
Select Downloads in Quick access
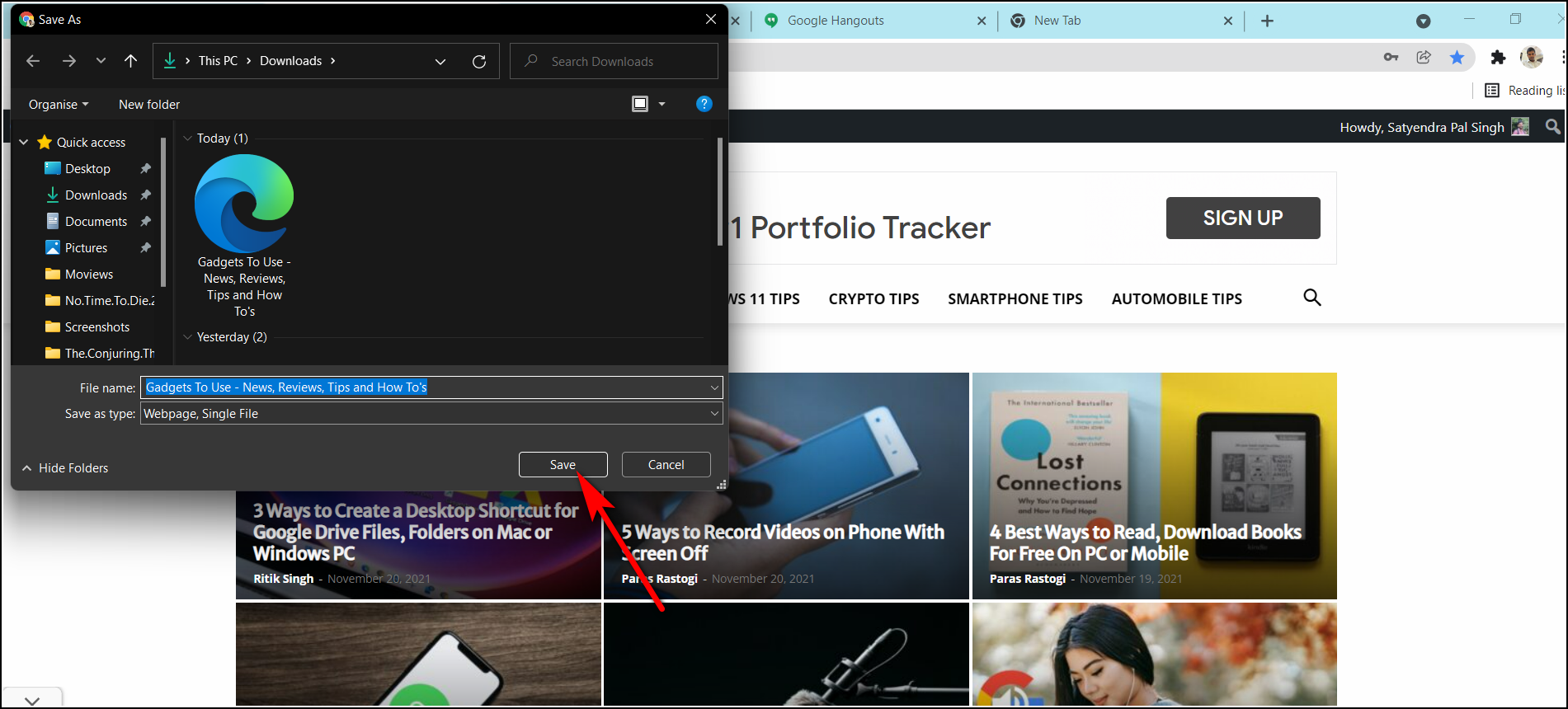(x=96, y=195)
